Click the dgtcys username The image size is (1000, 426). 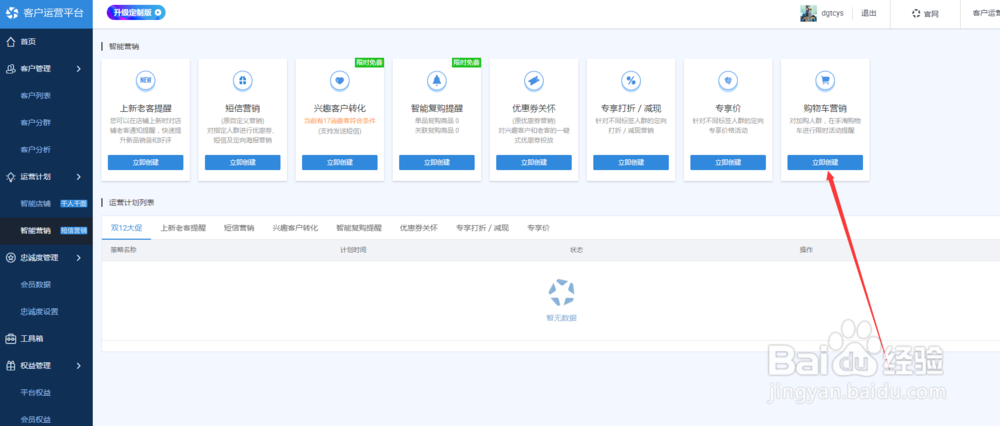coord(832,13)
